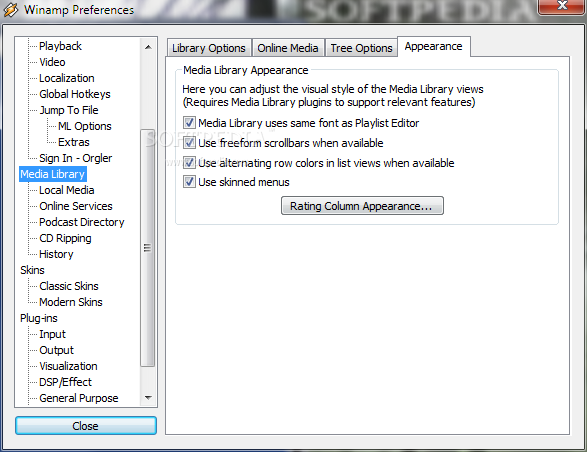
Task: Open Input plug-ins page
Action: (52, 334)
